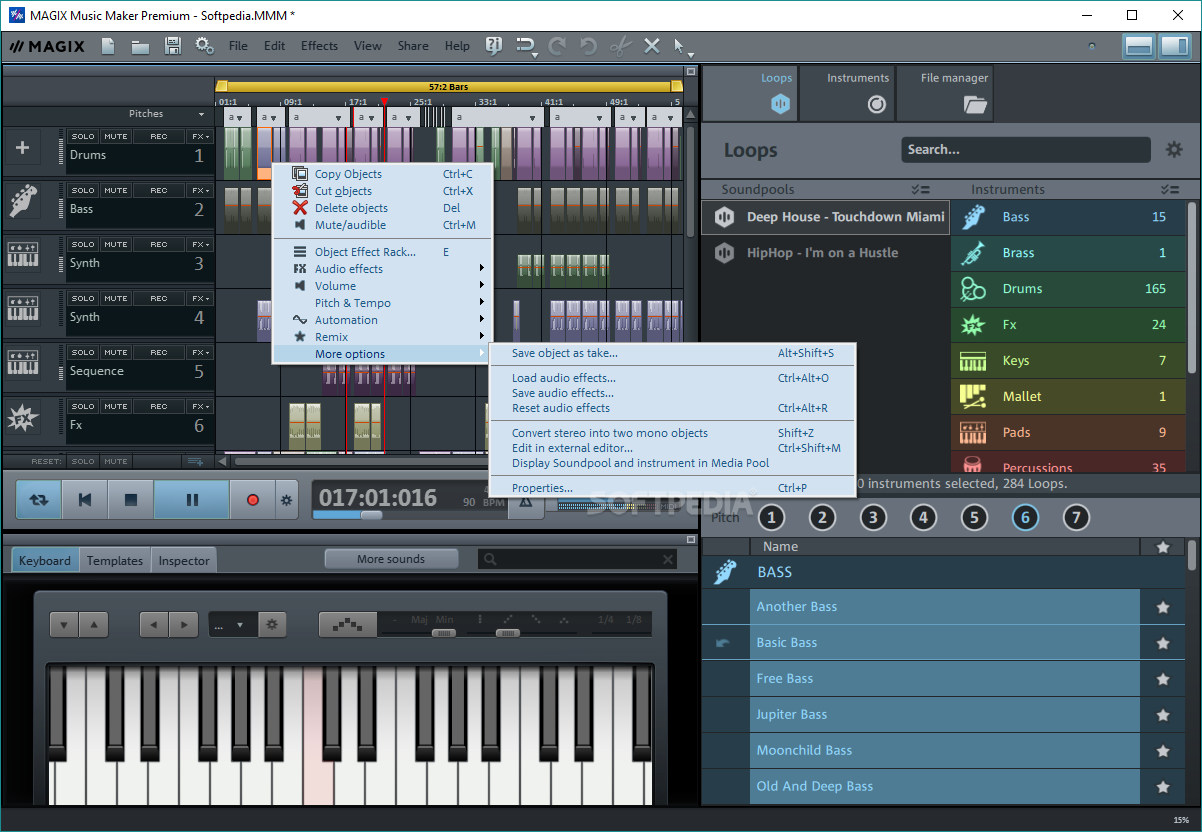The width and height of the screenshot is (1202, 832).
Task: Select pitch 3 in the Pitch row
Action: [x=873, y=518]
